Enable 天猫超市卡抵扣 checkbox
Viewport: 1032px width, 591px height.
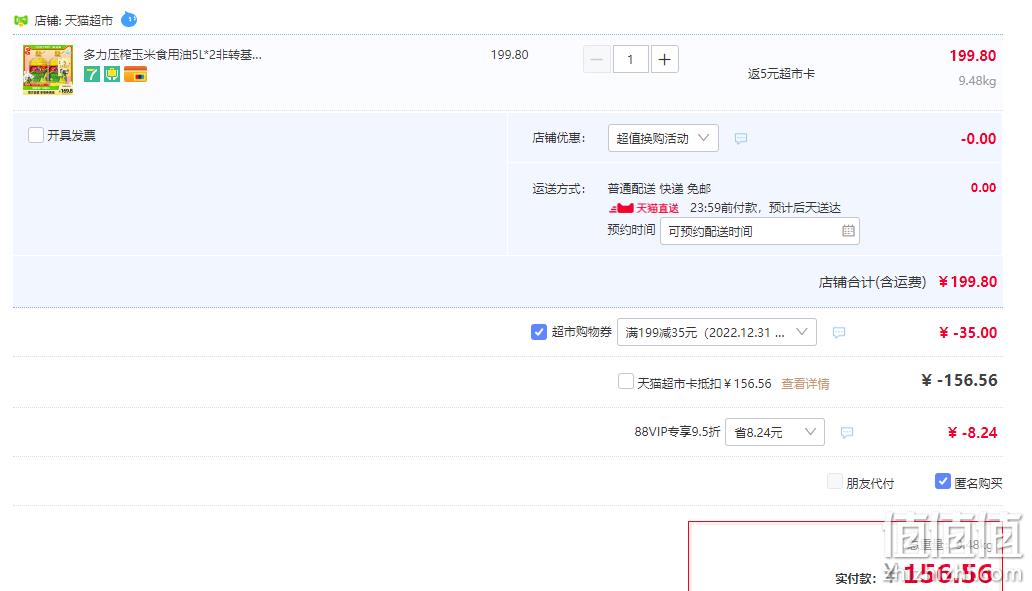[626, 382]
